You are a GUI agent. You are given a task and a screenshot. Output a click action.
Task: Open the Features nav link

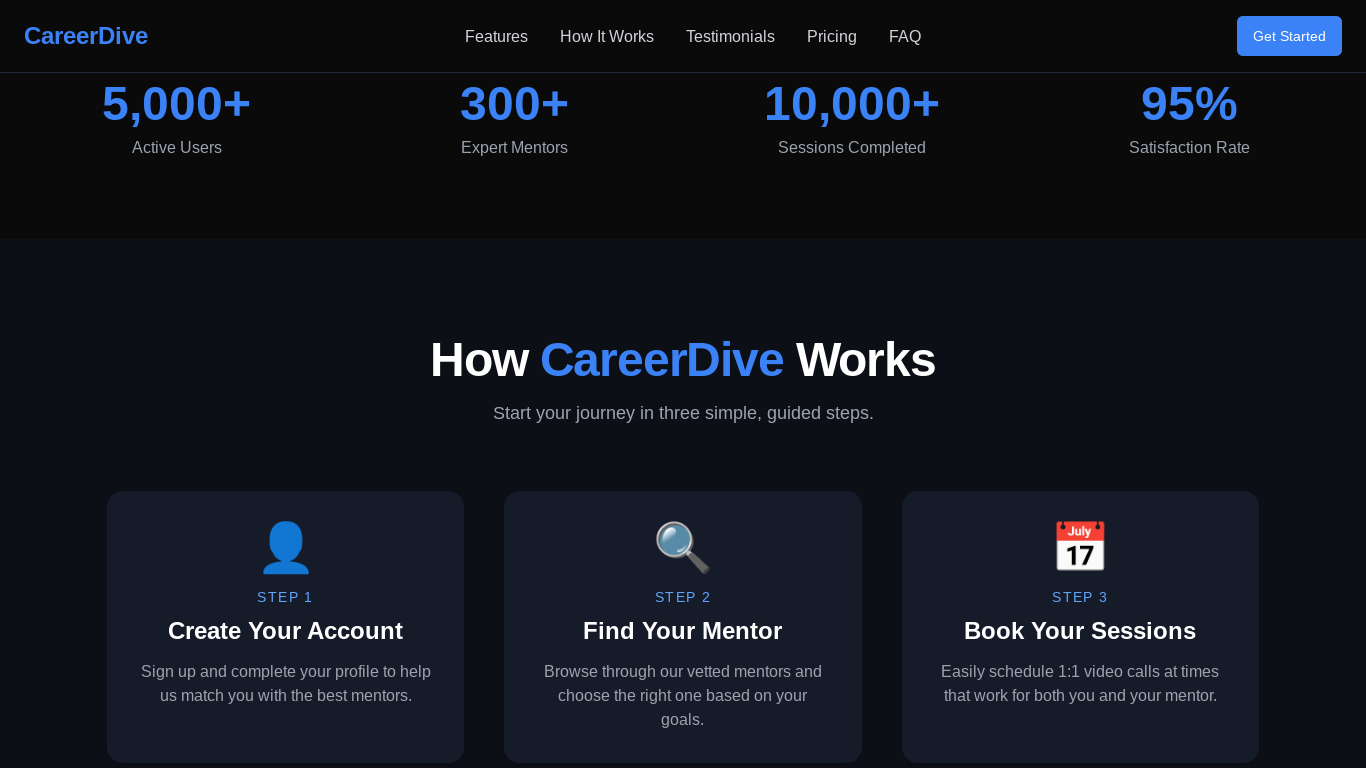(496, 37)
